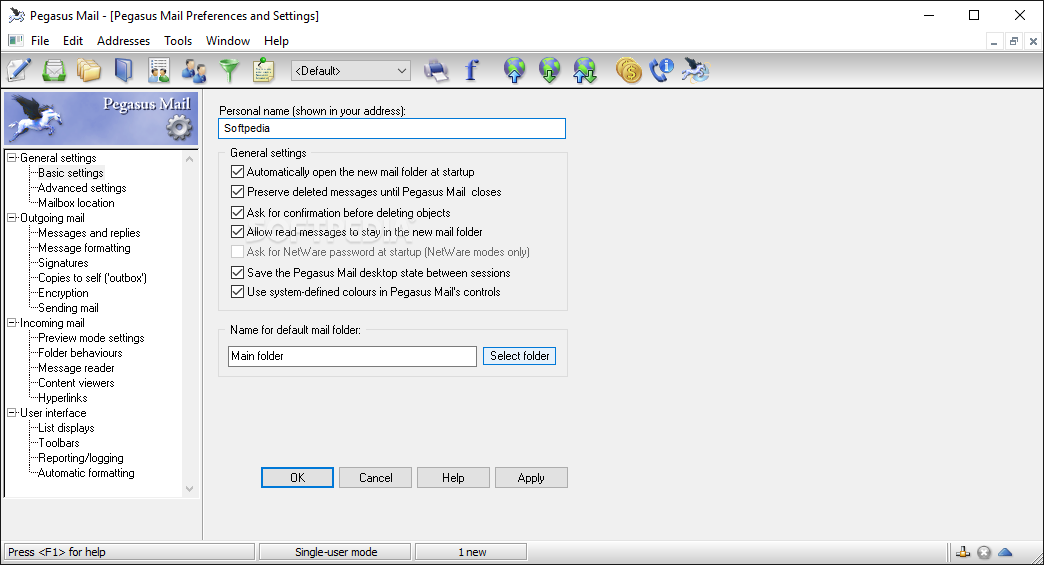The image size is (1044, 565).
Task: Click the document system icon beside File menu
Action: tap(16, 41)
